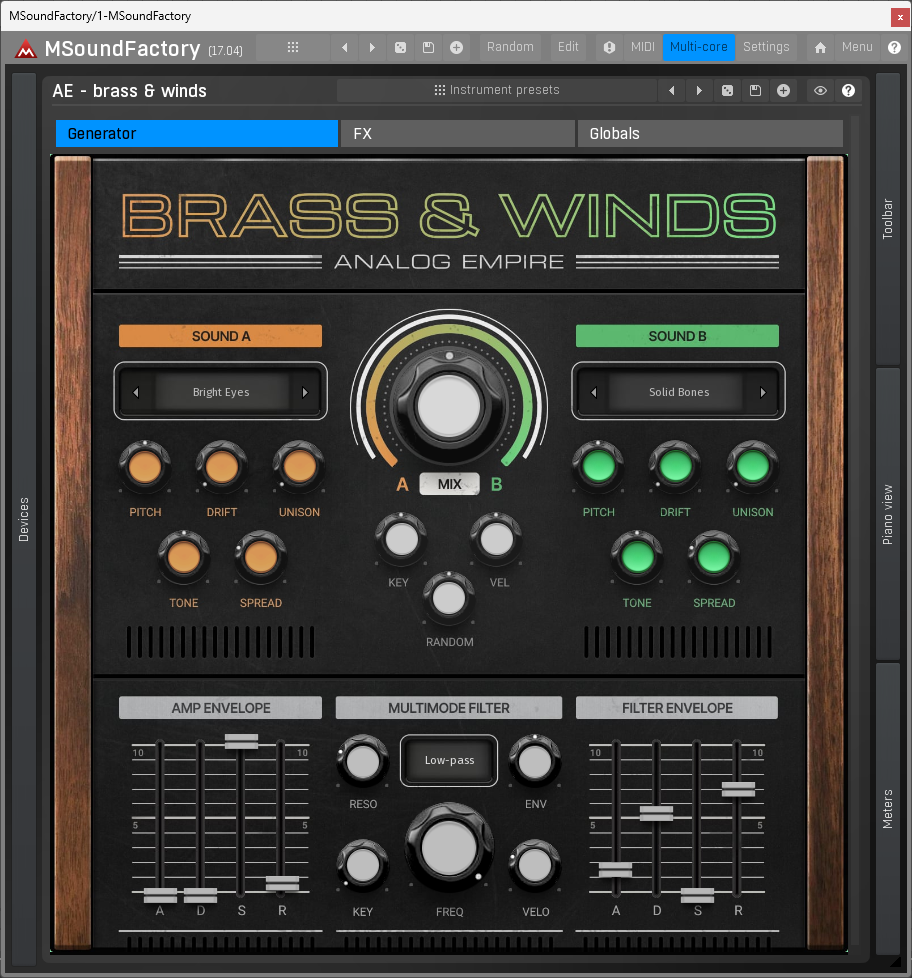Click the MeldaProduction logo icon
The height and width of the screenshot is (978, 912).
(26, 49)
